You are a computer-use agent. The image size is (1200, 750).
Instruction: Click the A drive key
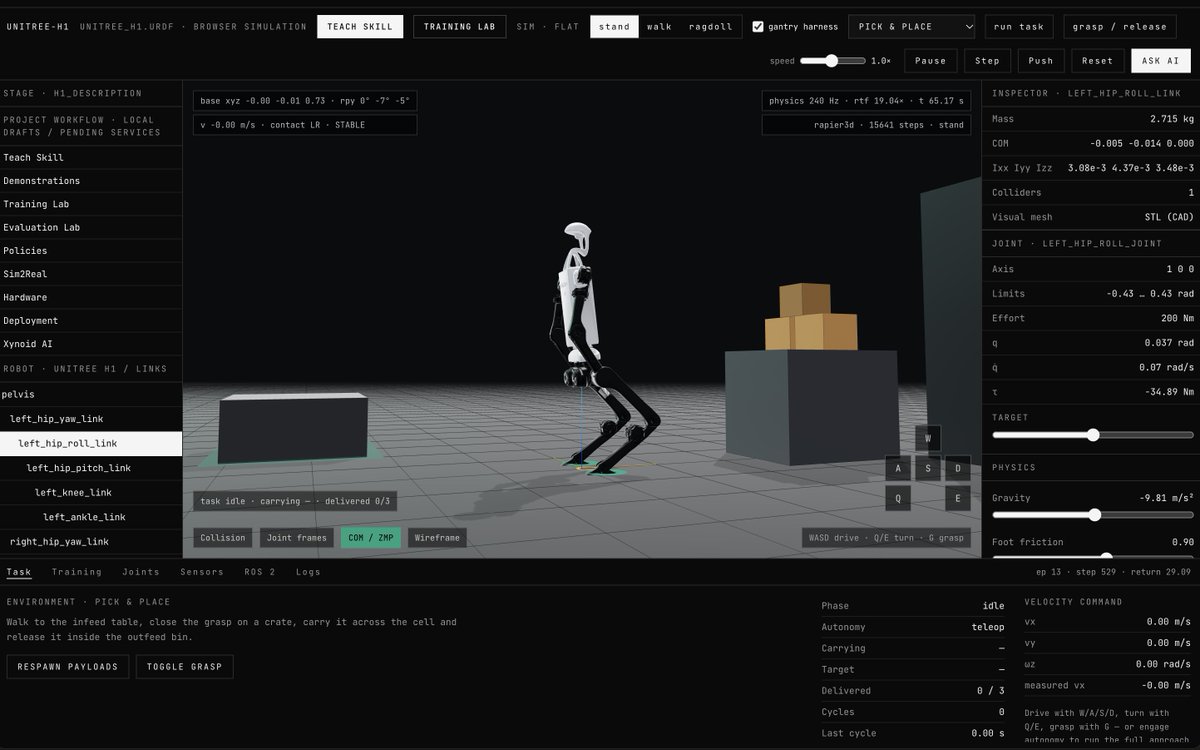click(x=898, y=468)
